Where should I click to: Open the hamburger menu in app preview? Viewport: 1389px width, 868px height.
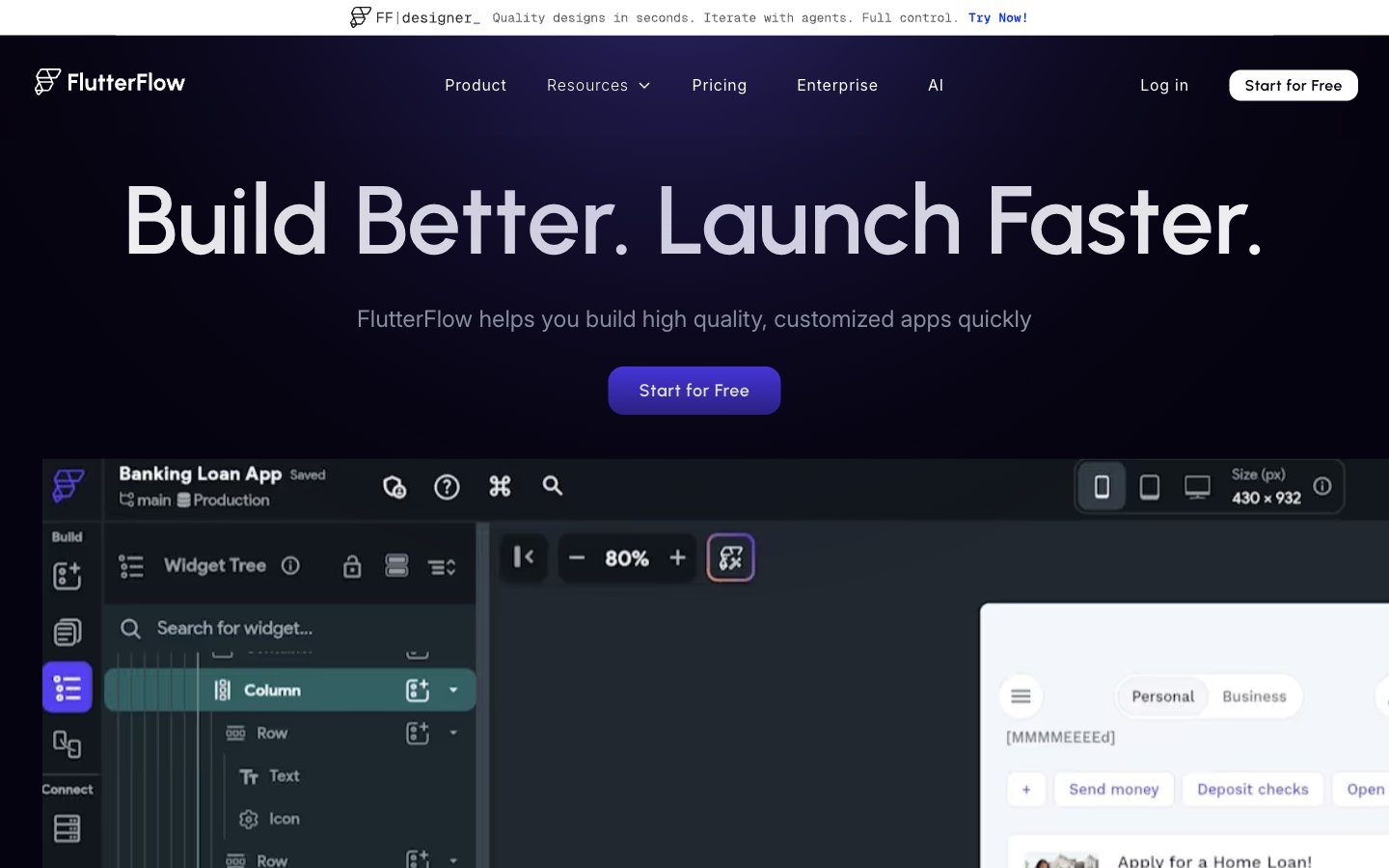[x=1021, y=696]
